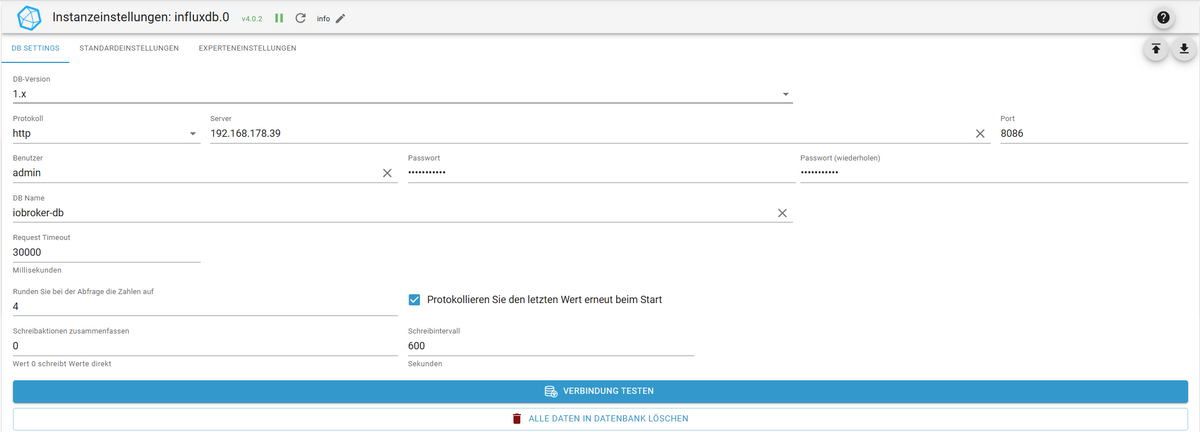Image resolution: width=1200 pixels, height=432 pixels.
Task: Toggle 'Protokollieren Sie den letzten Wert' checkbox
Action: pos(415,299)
